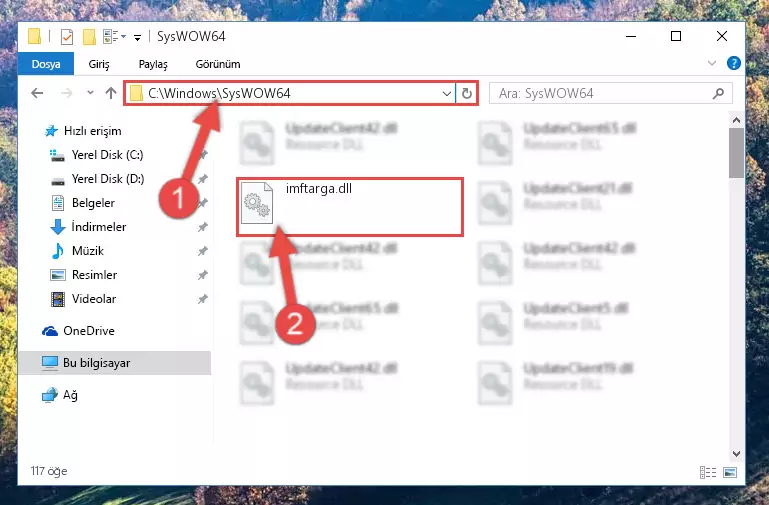The image size is (769, 505).
Task: Open recent locations dropdown arrow
Action: [90, 92]
